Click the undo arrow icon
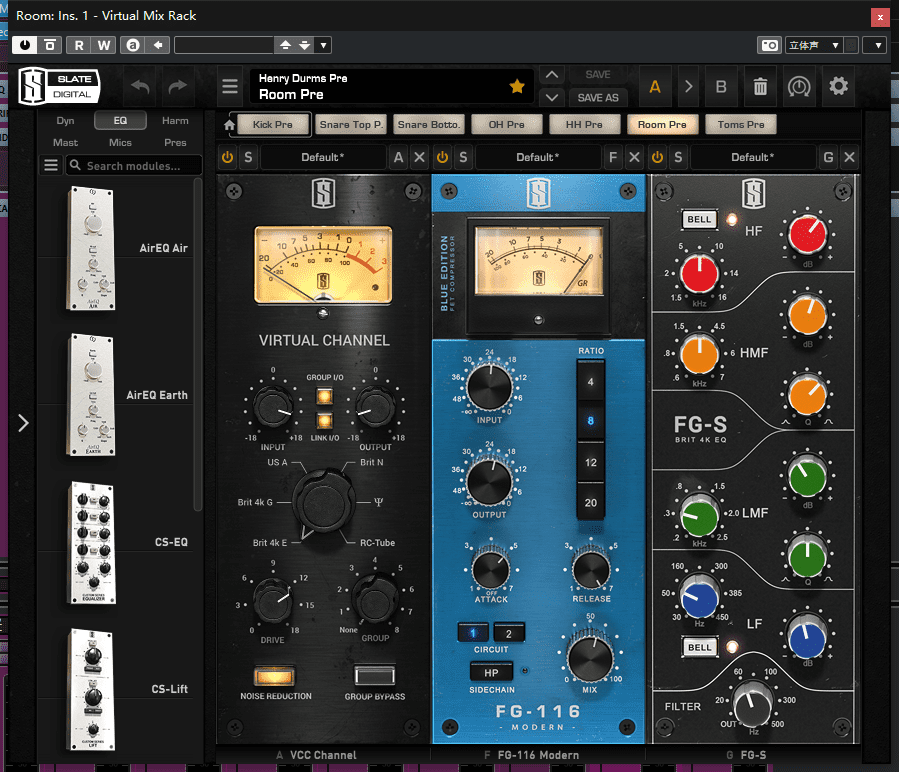The width and height of the screenshot is (899, 772). (x=140, y=87)
